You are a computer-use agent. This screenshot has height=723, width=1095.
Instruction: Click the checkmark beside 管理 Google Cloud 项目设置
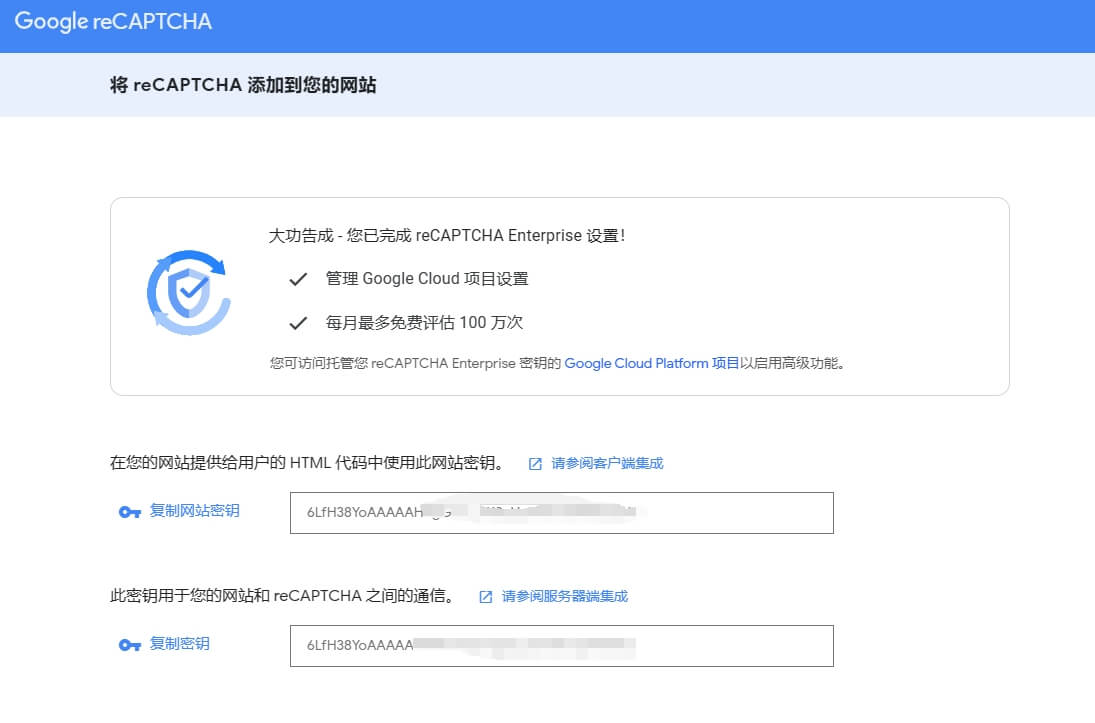coord(298,279)
